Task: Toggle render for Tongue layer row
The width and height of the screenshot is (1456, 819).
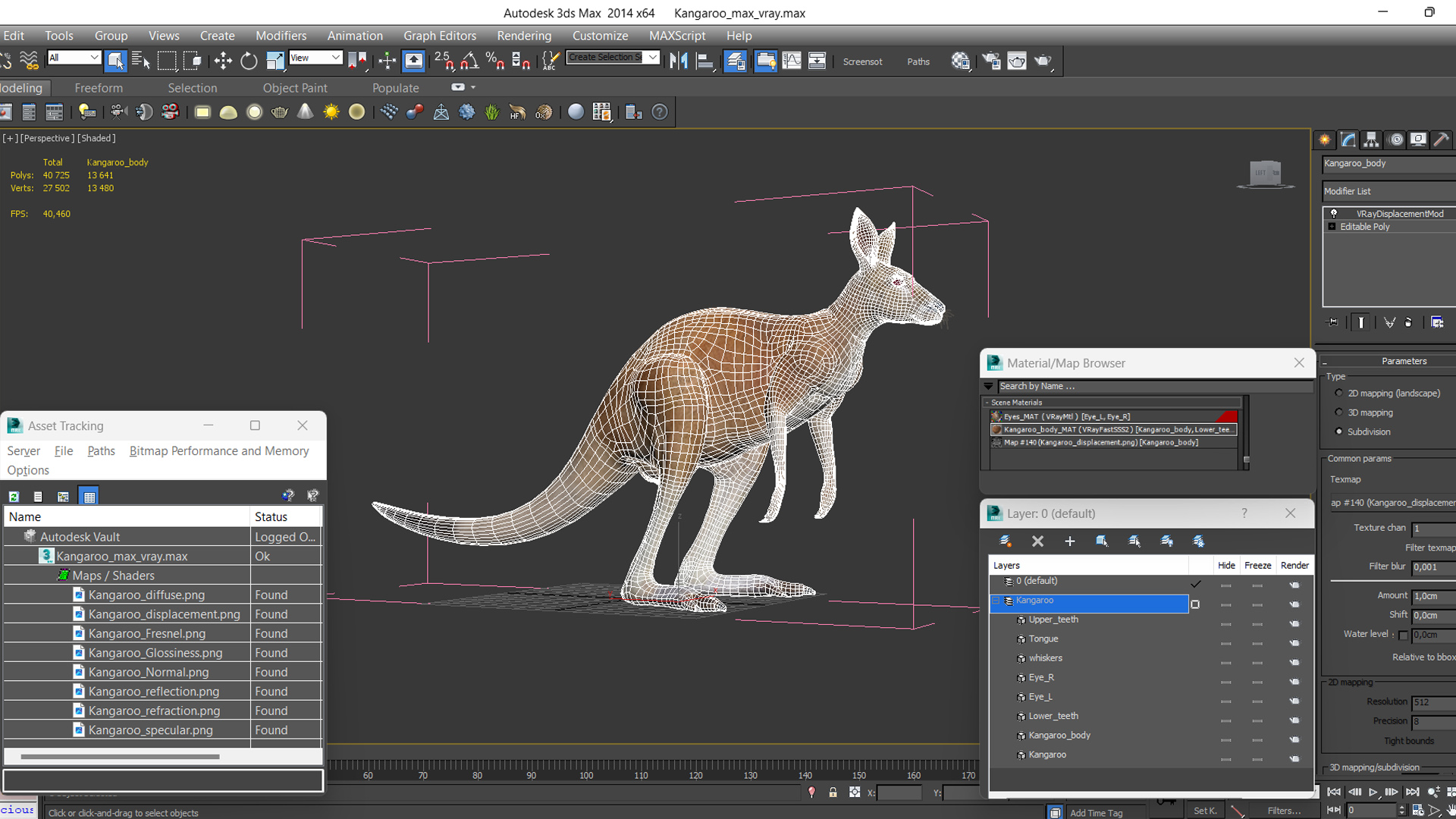Action: tap(1294, 643)
